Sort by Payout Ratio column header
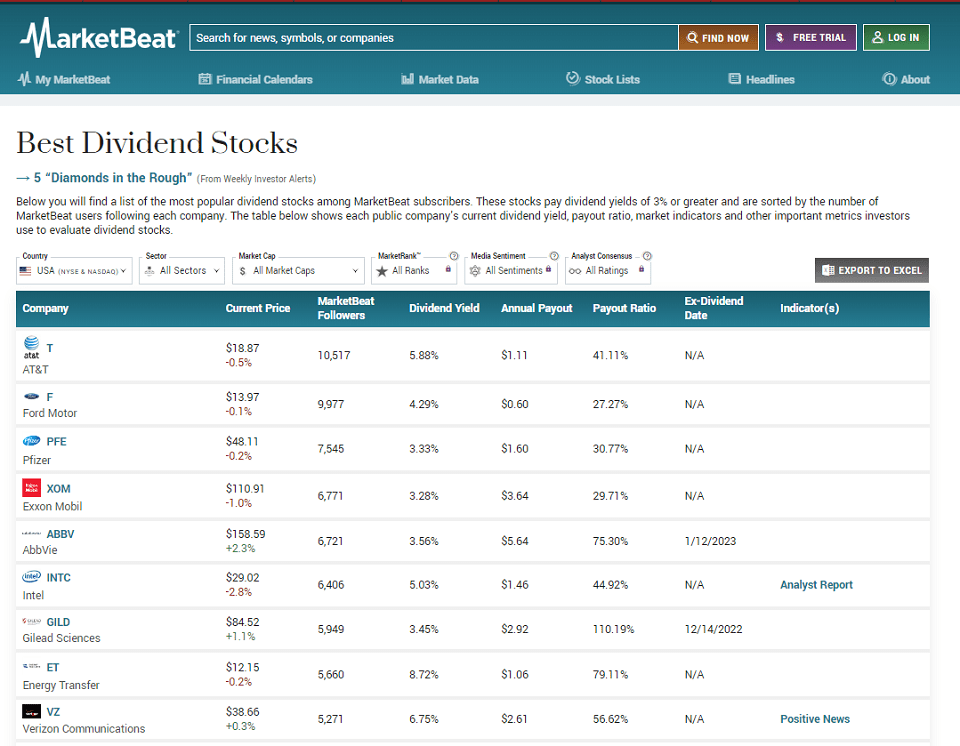Screen dimensions: 960x746 point(624,308)
